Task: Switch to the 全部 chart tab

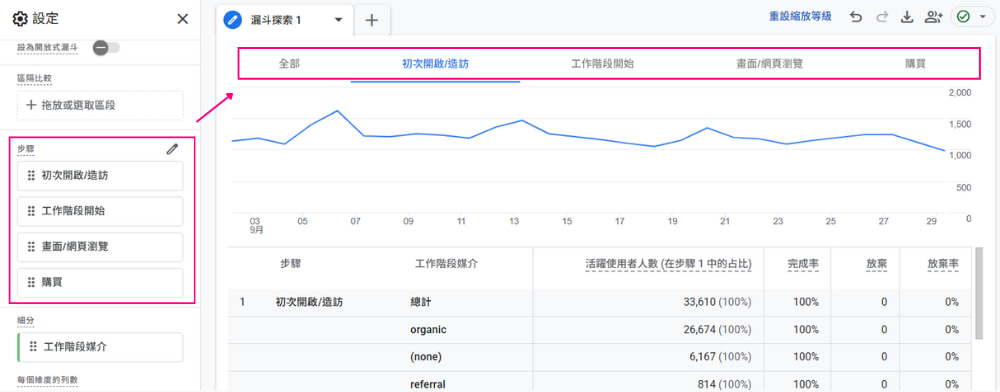Action: 289,64
